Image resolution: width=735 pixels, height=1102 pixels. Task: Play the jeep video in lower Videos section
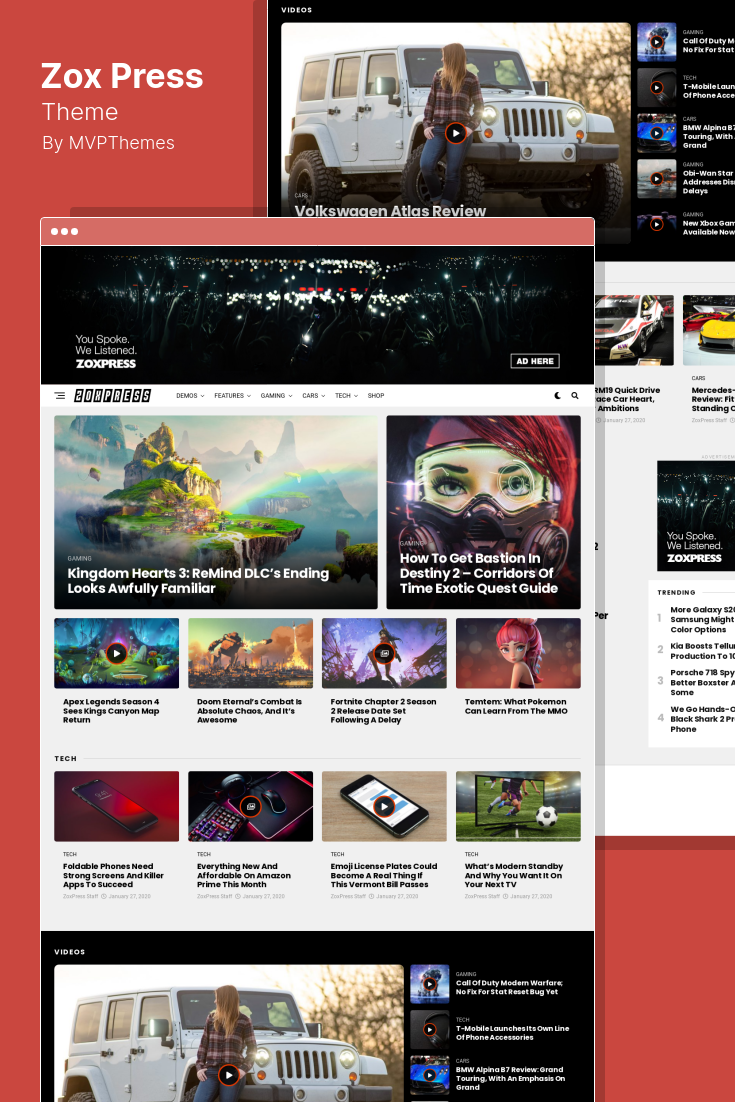[228, 1075]
